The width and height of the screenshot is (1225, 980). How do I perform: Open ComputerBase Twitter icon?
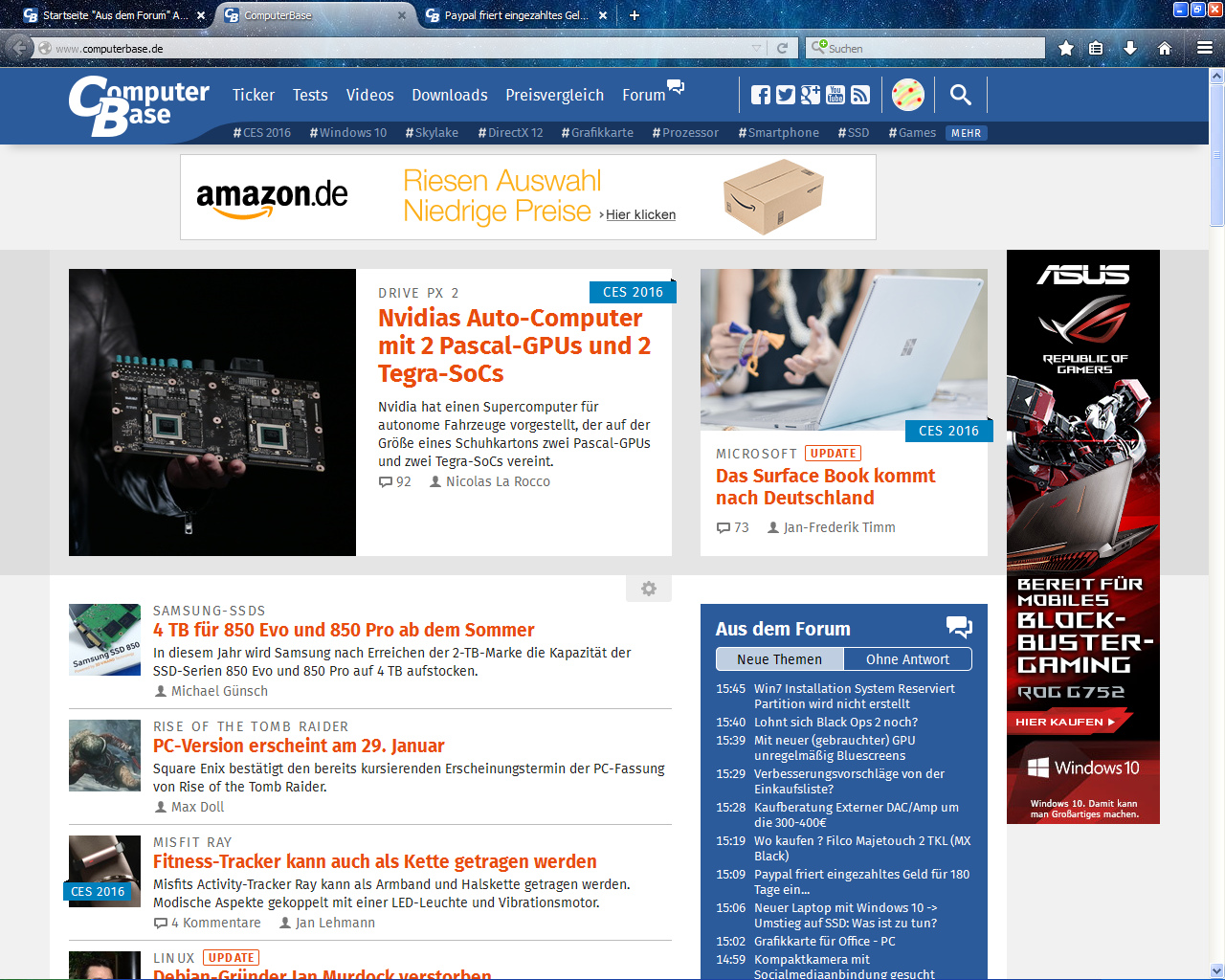point(786,95)
